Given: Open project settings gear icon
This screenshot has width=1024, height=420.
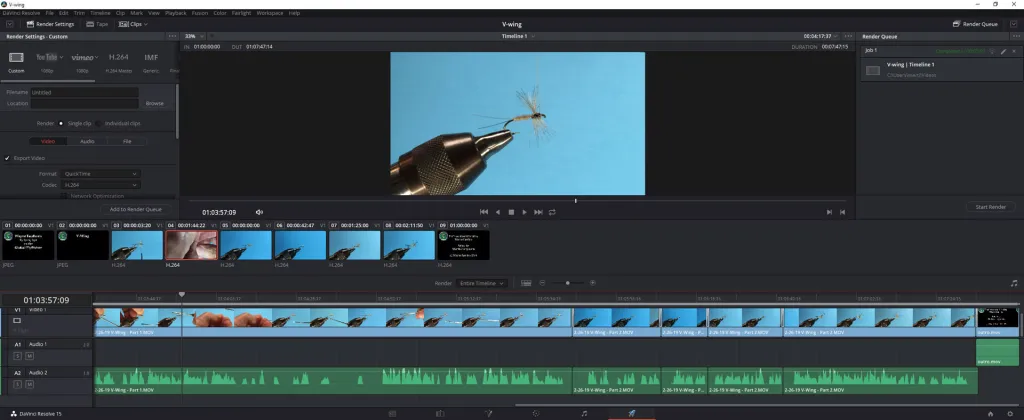Looking at the screenshot, I should tap(1011, 413).
